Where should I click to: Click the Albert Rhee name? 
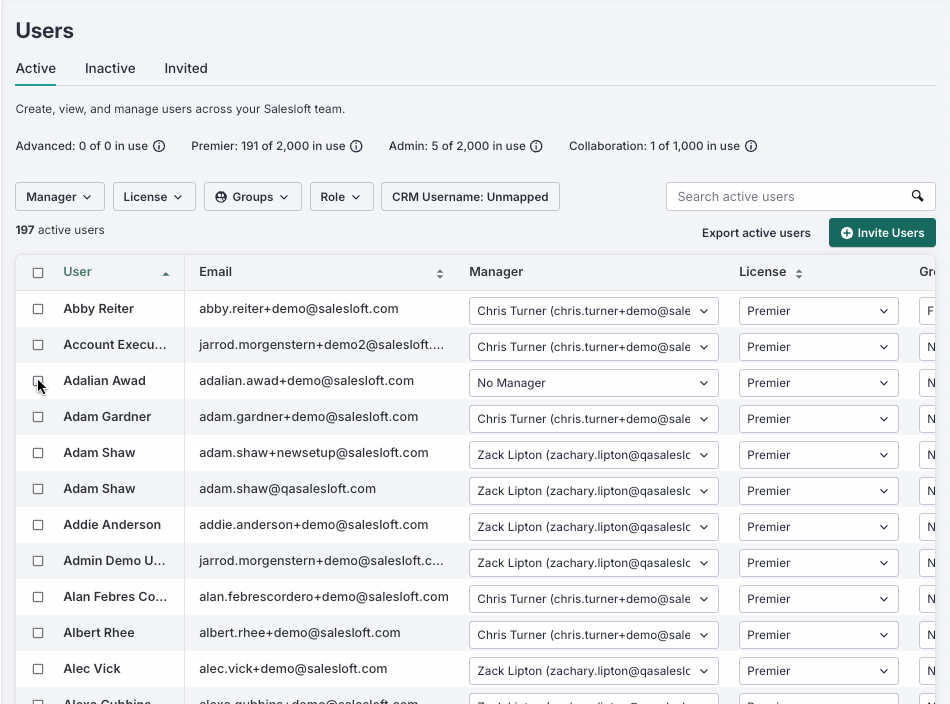[x=99, y=633]
